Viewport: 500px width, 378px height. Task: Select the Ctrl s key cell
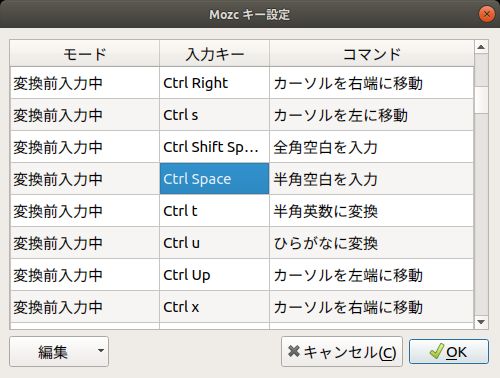point(214,115)
